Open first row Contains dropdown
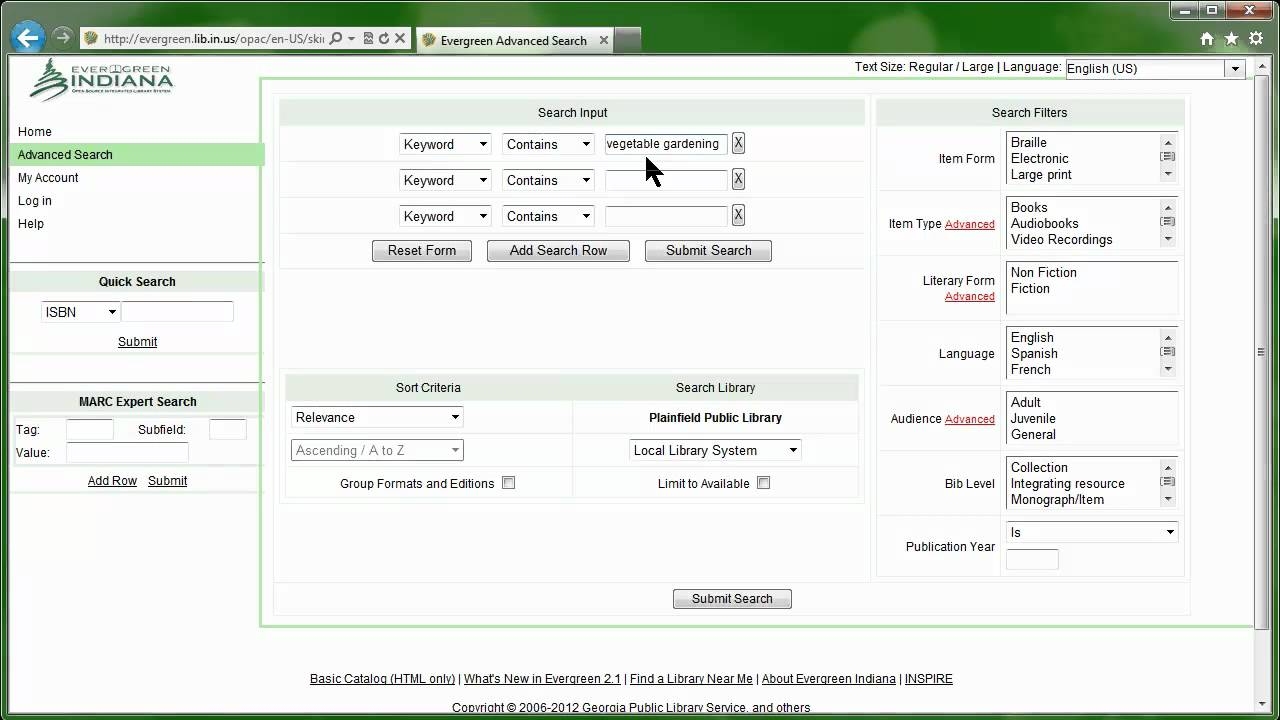 click(548, 144)
